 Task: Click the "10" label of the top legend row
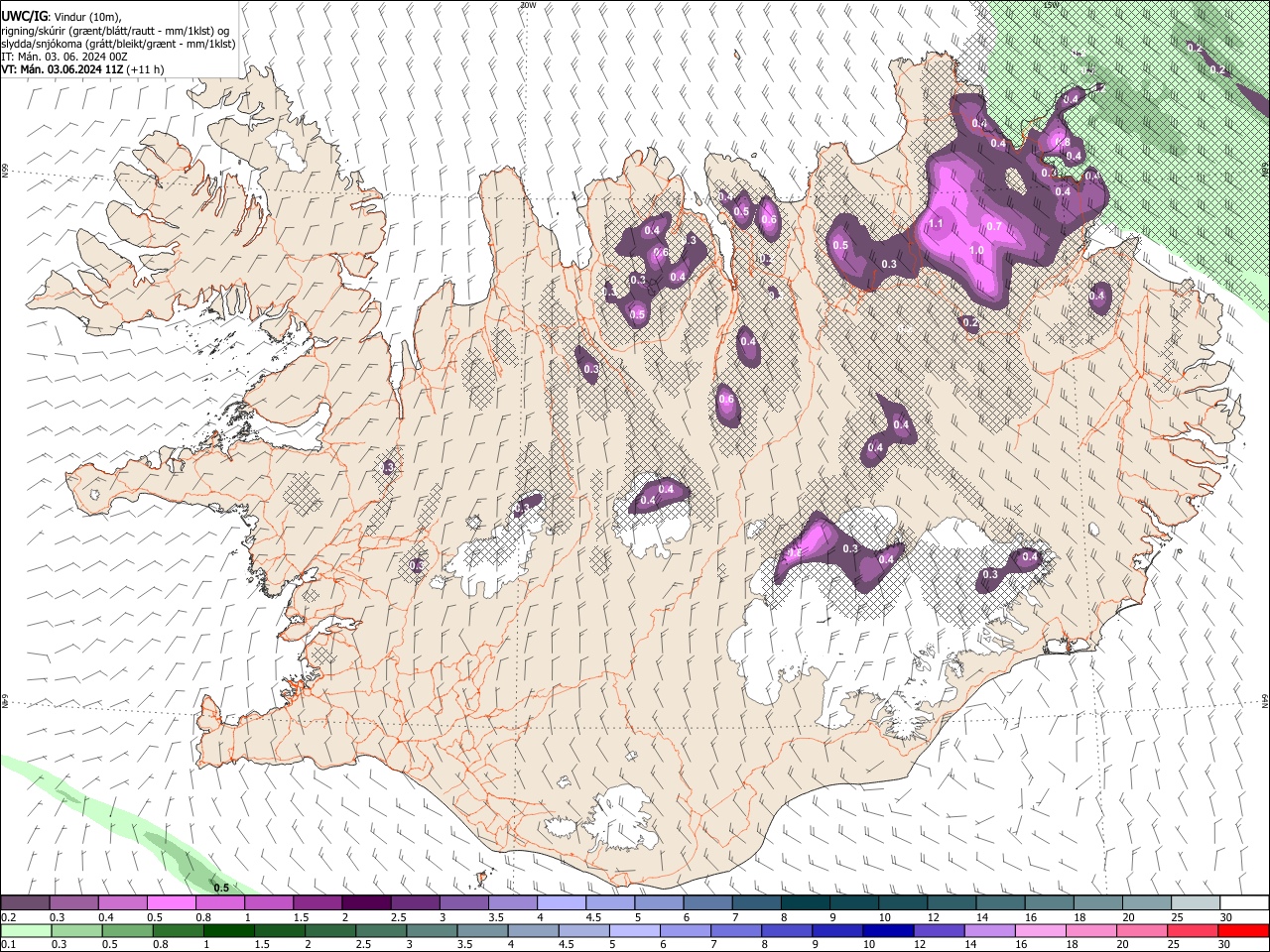pyautogui.click(x=884, y=917)
